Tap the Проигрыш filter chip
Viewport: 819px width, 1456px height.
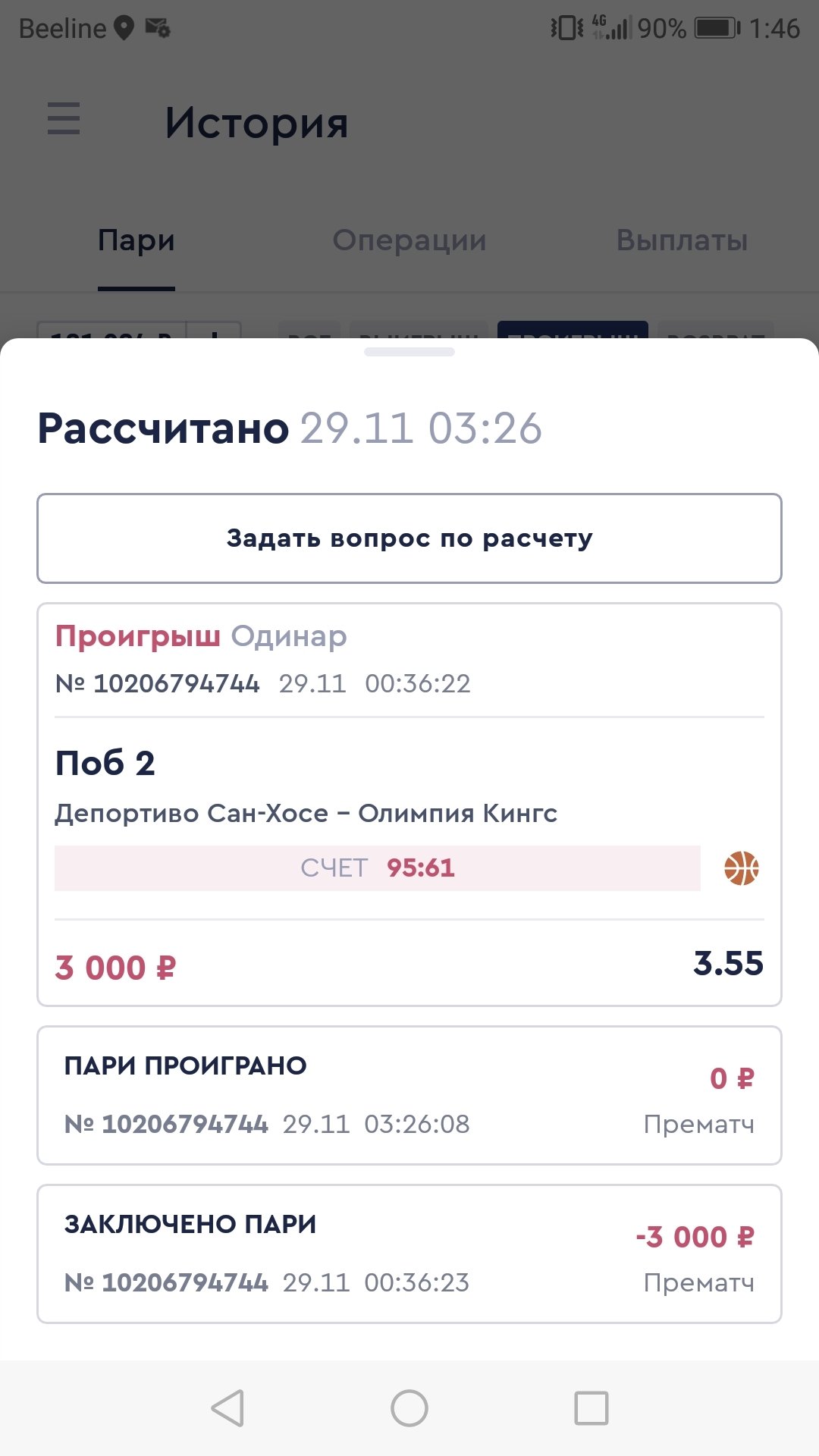coord(573,331)
